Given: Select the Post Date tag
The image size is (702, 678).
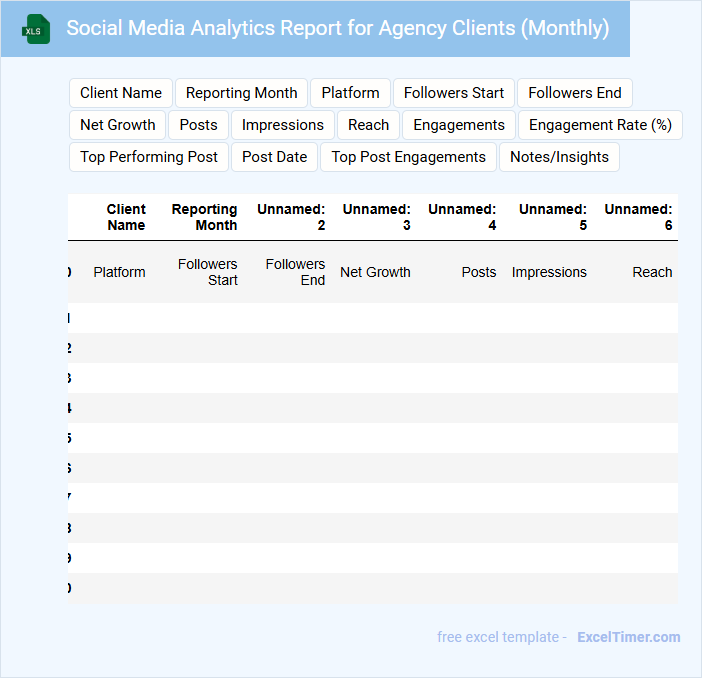Looking at the screenshot, I should click(275, 157).
